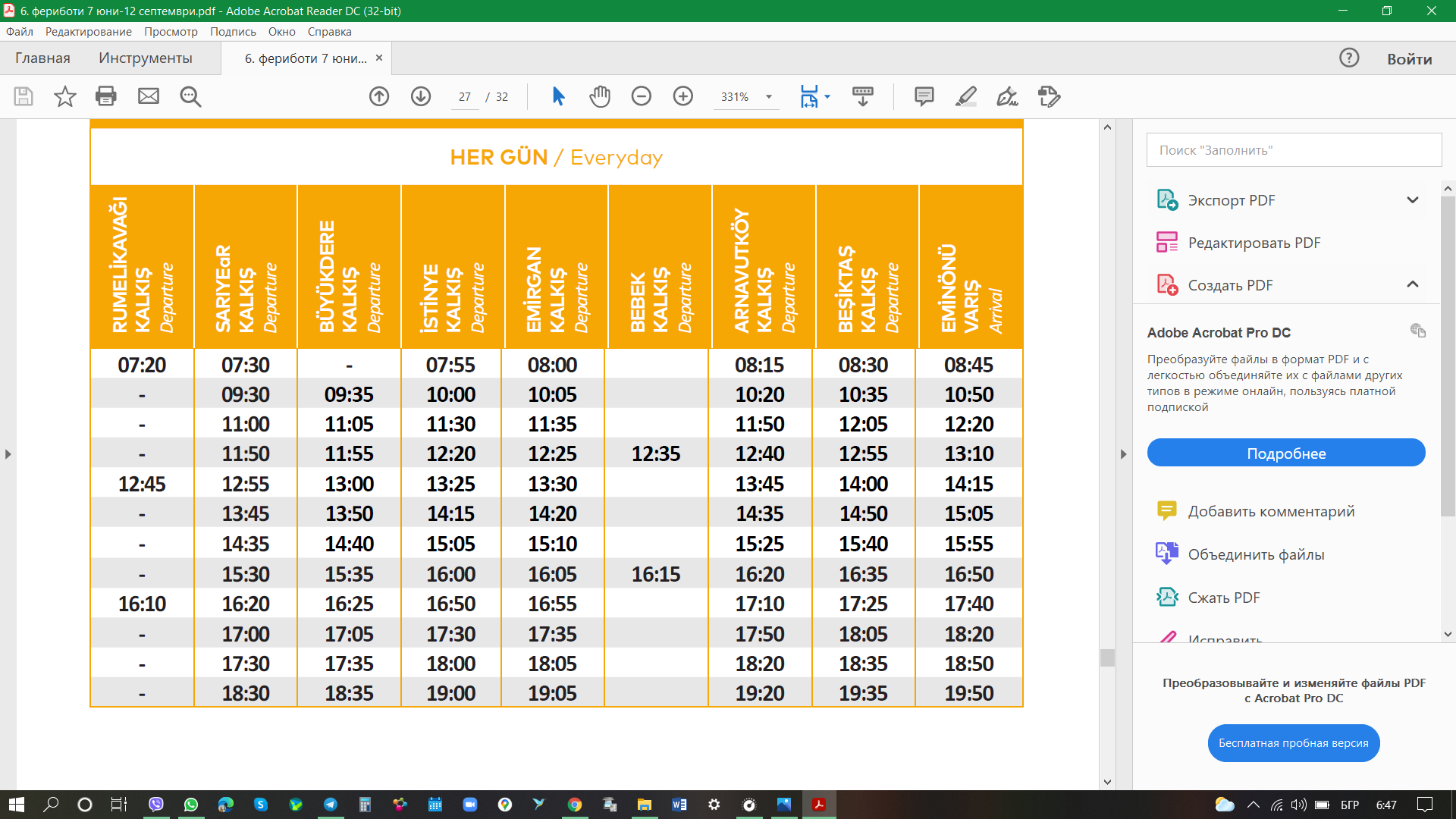Activate the selection arrow tool

pos(559,96)
